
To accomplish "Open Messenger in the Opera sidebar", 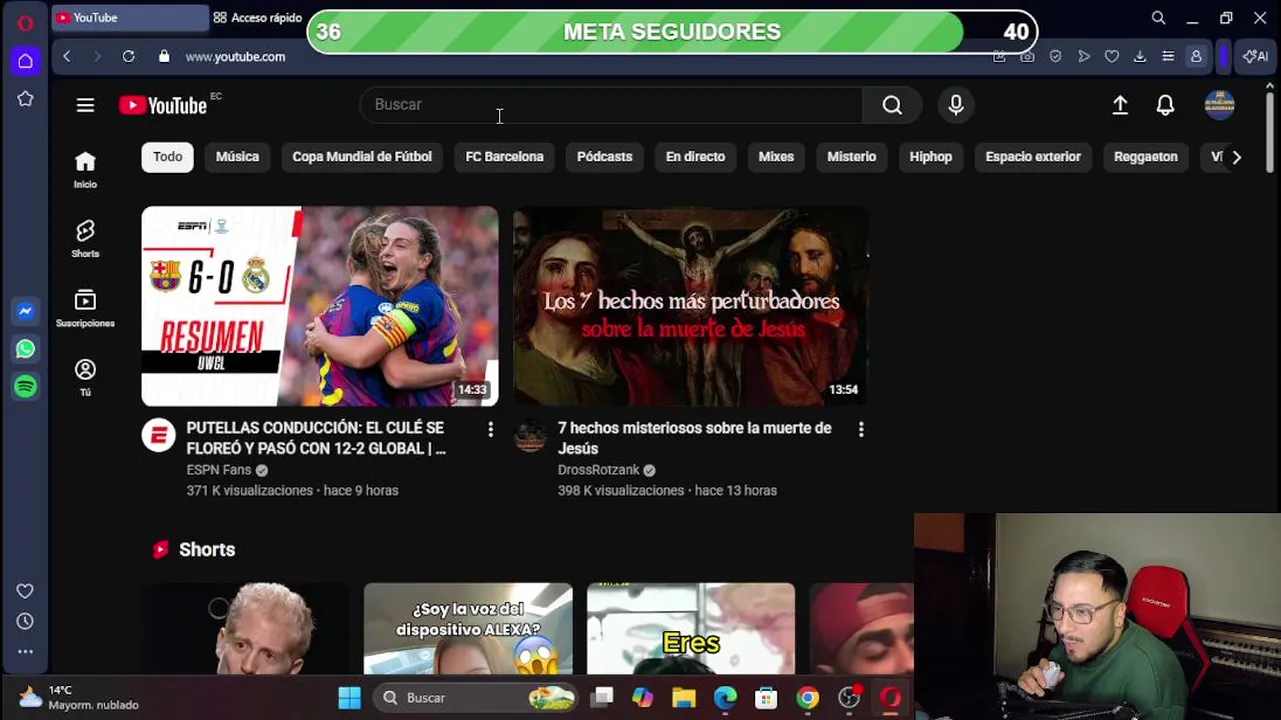I will (26, 311).
